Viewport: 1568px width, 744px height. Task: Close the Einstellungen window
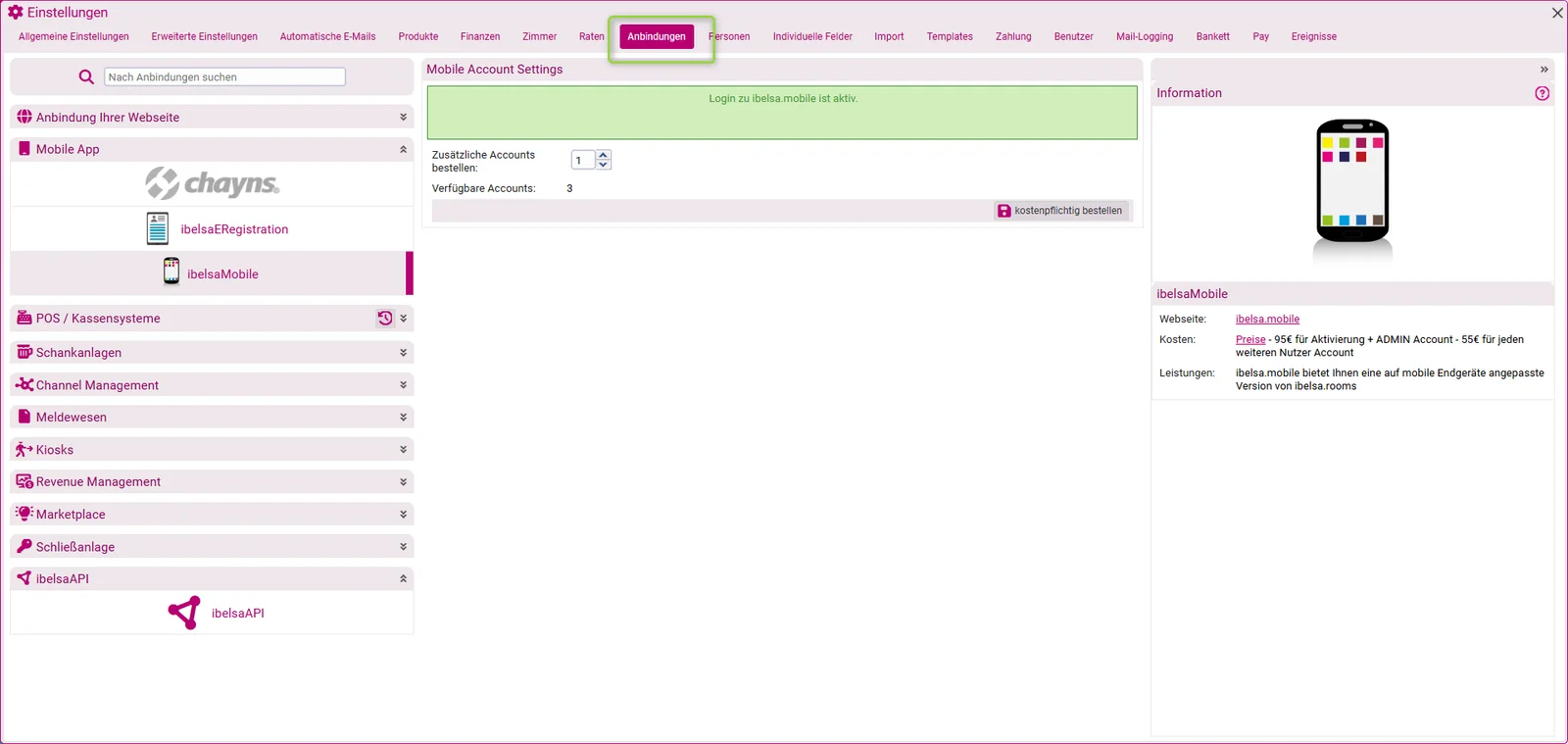(1557, 13)
